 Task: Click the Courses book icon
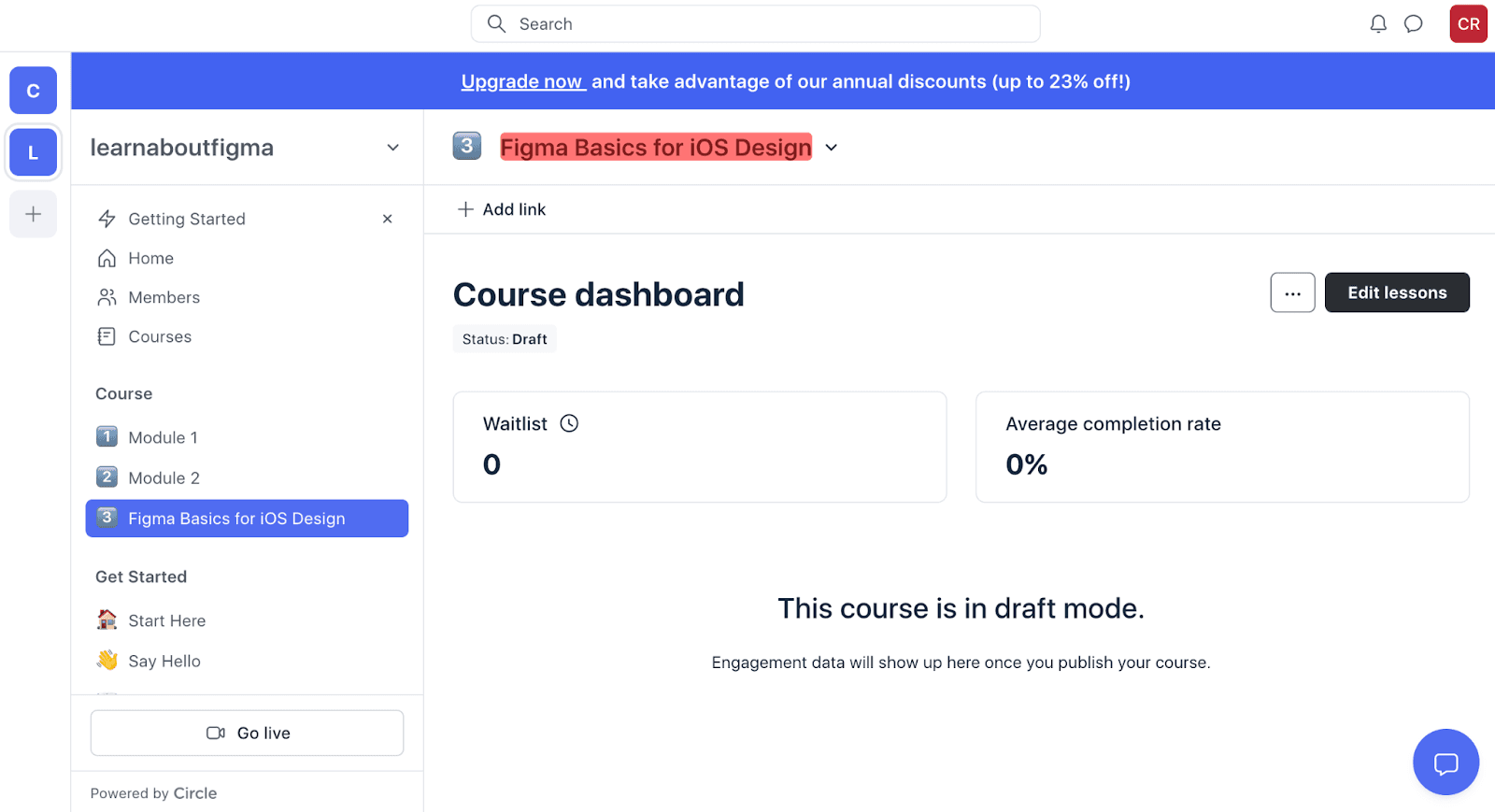107,336
